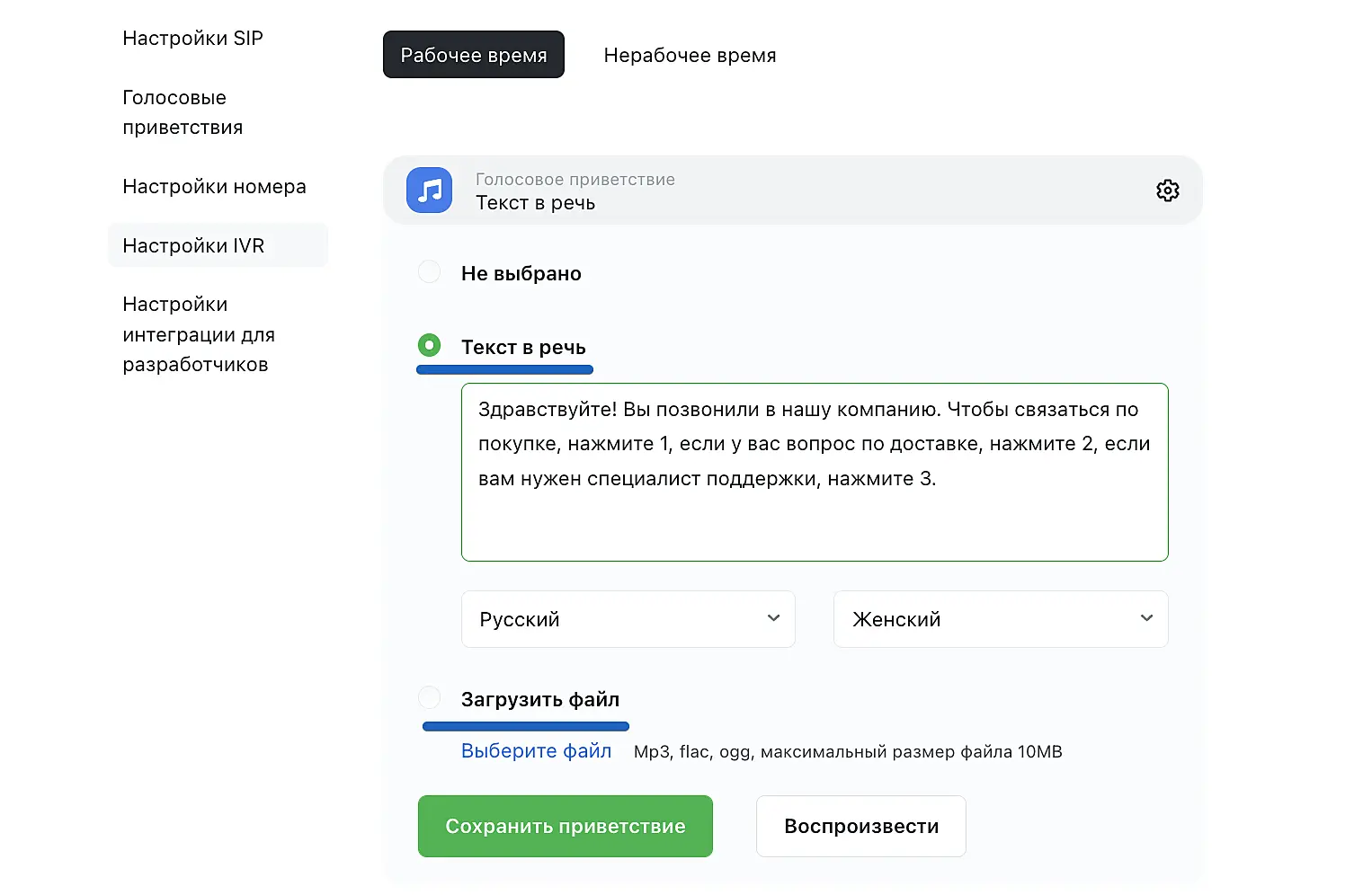This screenshot has height=895, width=1372.
Task: Click the "Голосовое приветствие" header title
Action: pyautogui.click(x=575, y=180)
